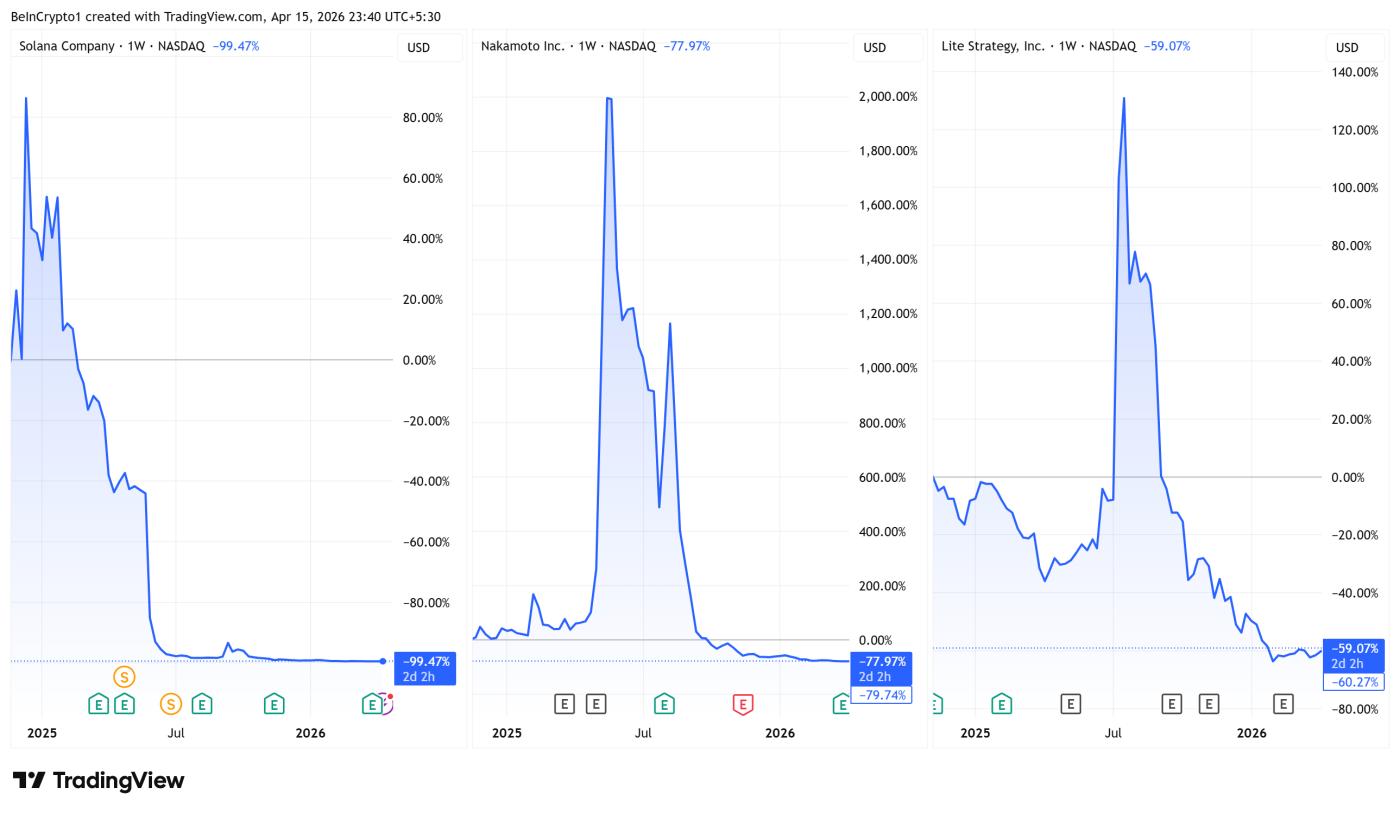Click the endpoint dot of Solana's price line
The image size is (1400, 813).
[383, 661]
